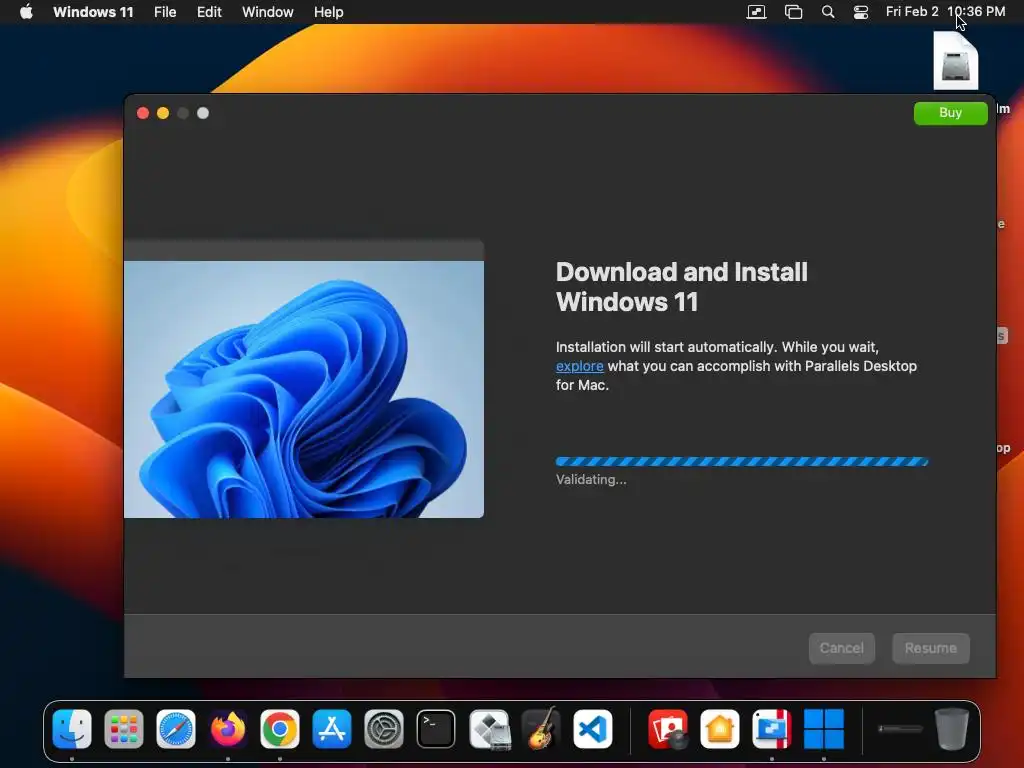Screen dimensions: 1024x768
Task: Launch Firefox from the dock
Action: 228,729
